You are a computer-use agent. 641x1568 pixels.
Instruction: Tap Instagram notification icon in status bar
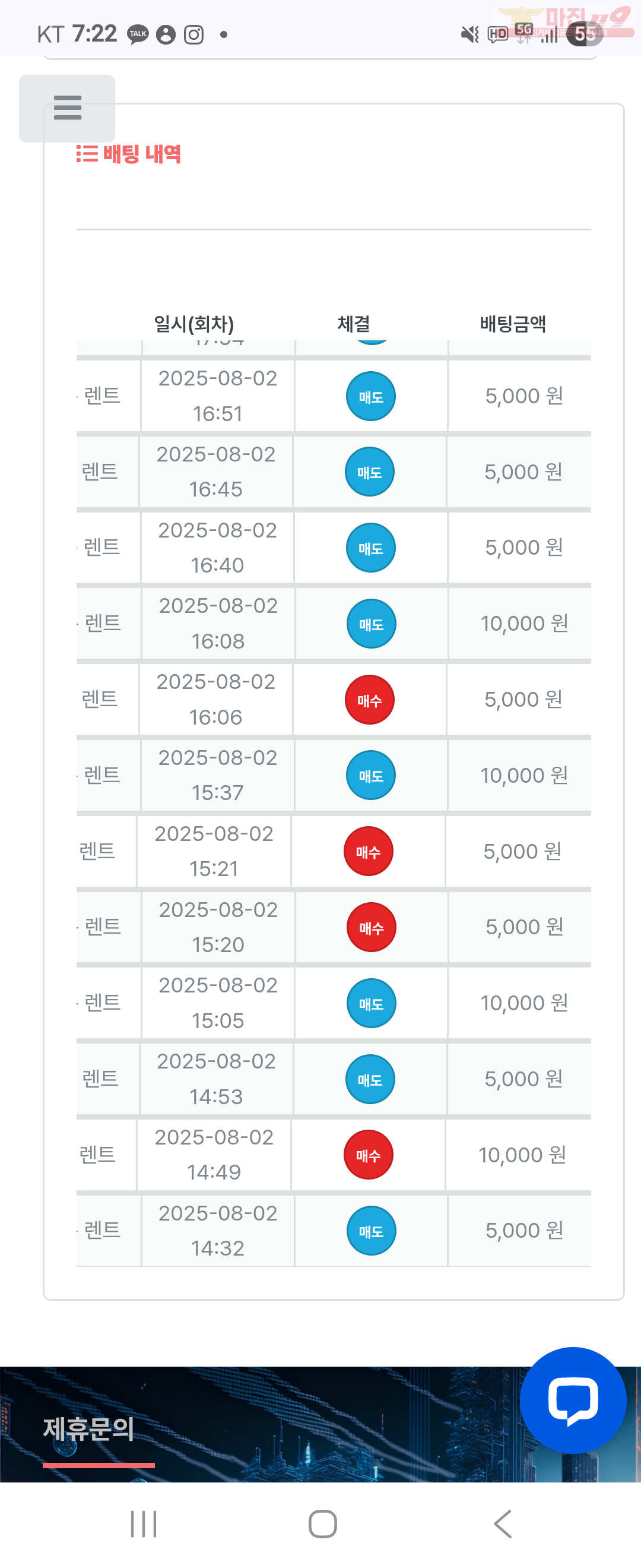point(193,34)
